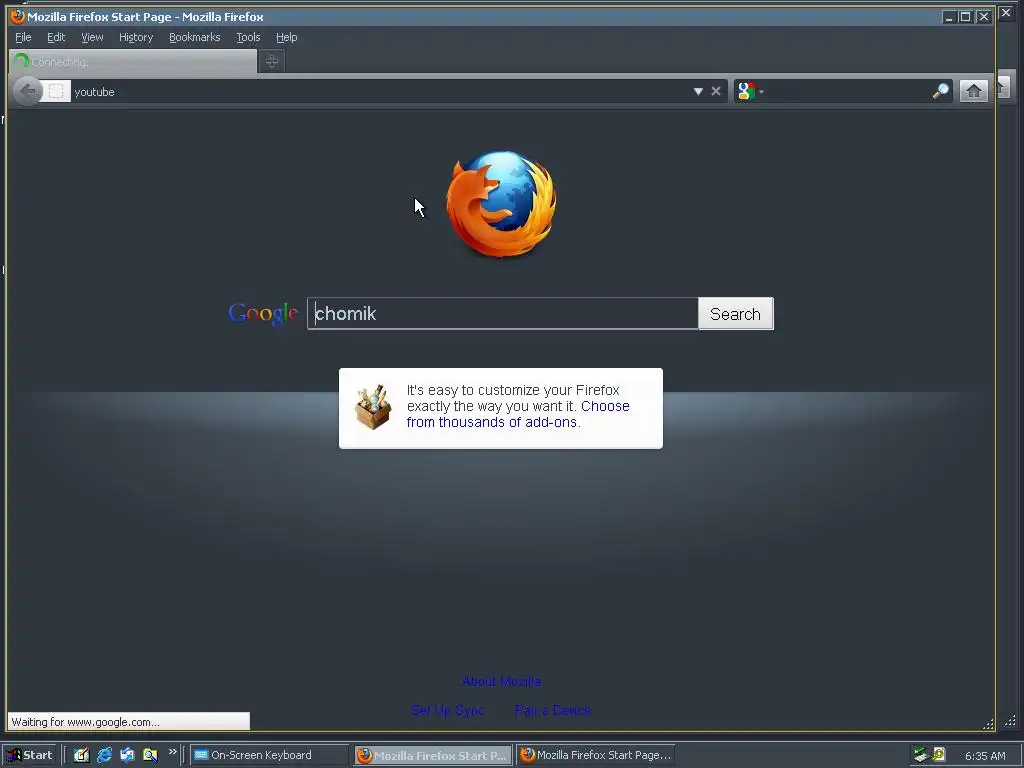Switch to the second Mozilla Firefox Start Page taskbar button
Viewport: 1024px width, 768px height.
click(596, 755)
